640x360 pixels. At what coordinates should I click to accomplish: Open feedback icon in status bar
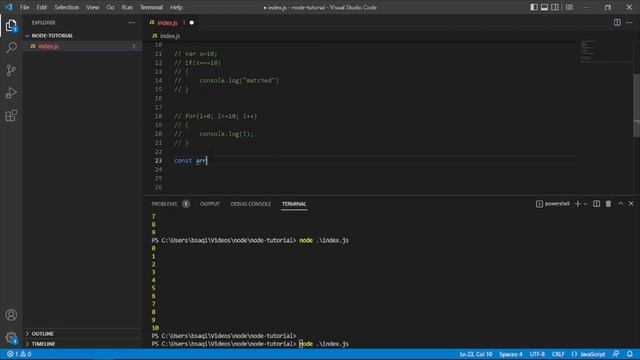point(616,354)
